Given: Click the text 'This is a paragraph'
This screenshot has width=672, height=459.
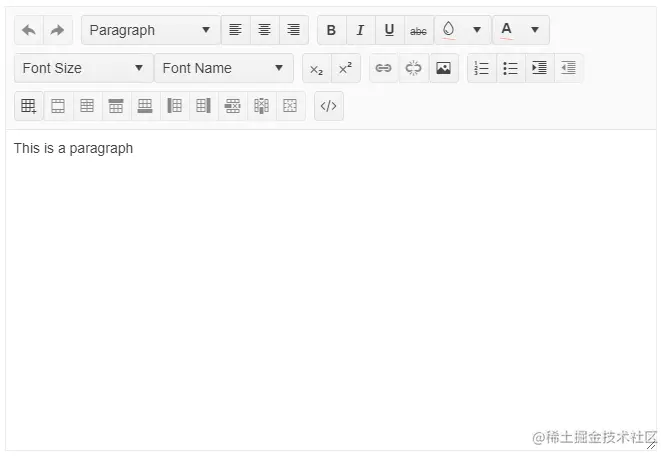Looking at the screenshot, I should pyautogui.click(x=73, y=149).
